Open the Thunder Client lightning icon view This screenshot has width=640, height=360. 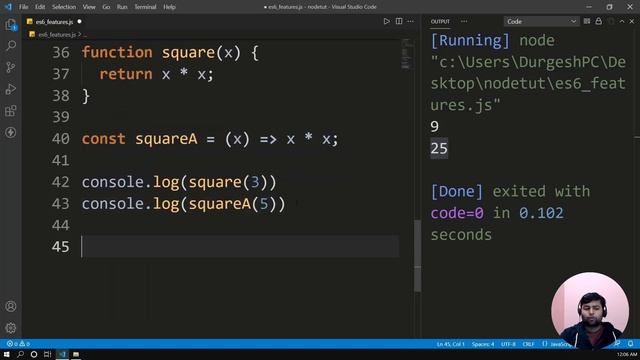(x=11, y=132)
